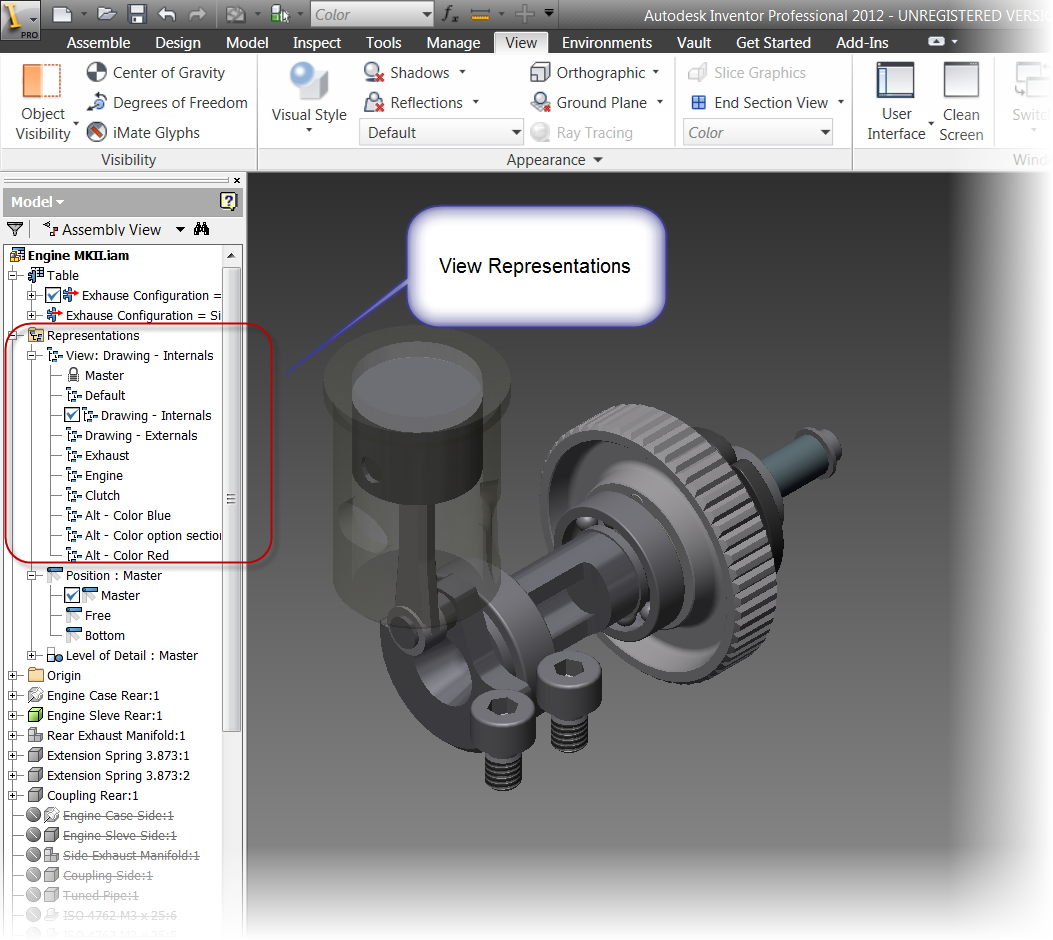1053x940 pixels.
Task: Switch to the Inspect ribbon tab
Action: tap(316, 43)
